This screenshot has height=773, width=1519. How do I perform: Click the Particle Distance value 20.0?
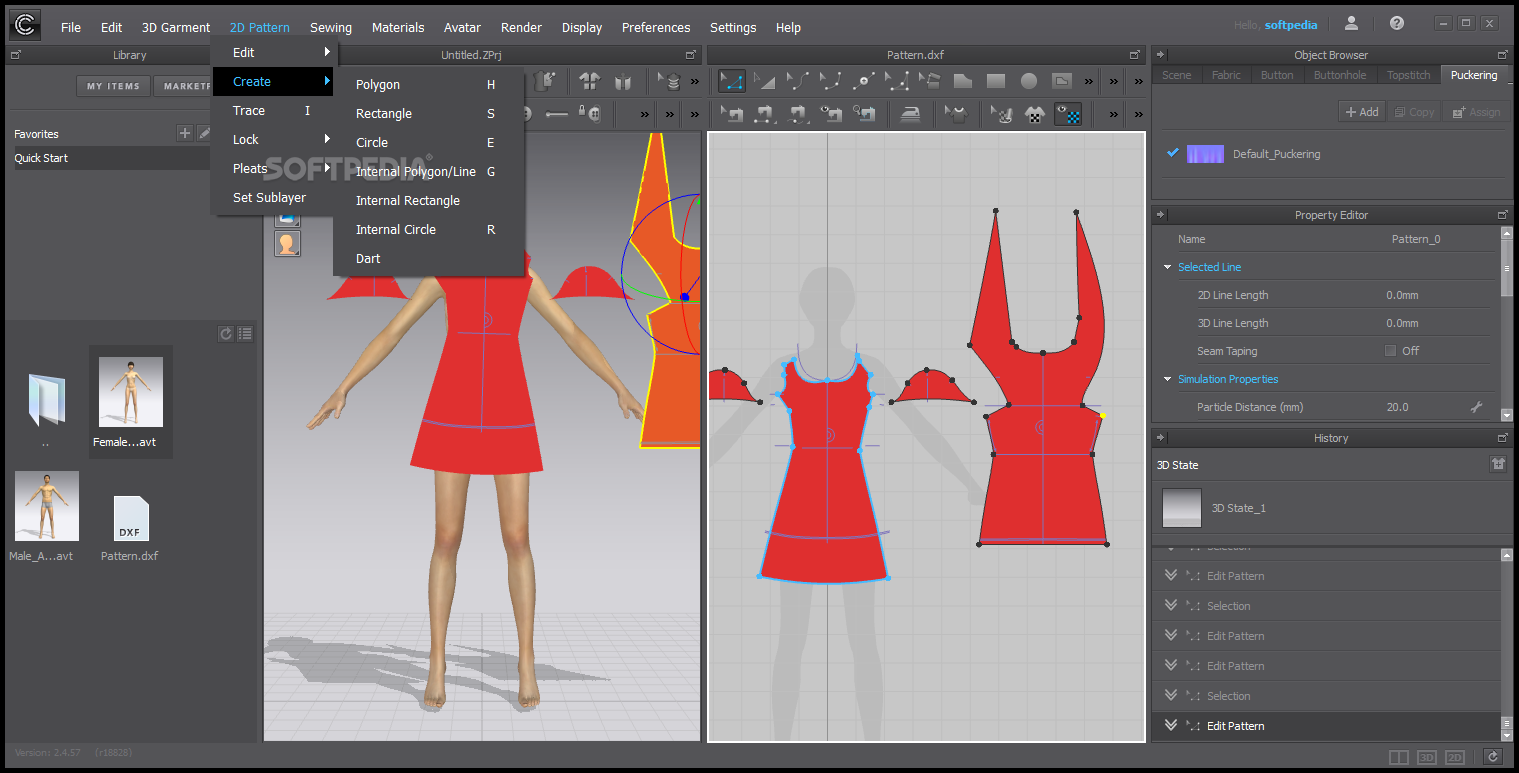1397,407
